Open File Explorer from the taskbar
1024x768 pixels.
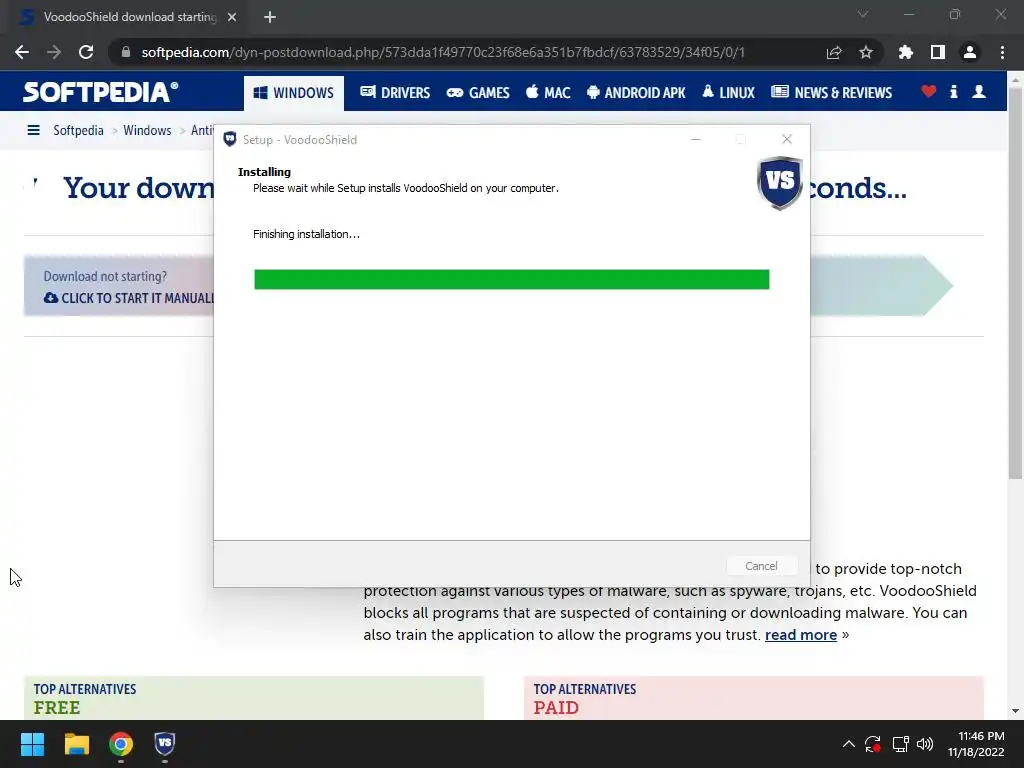pyautogui.click(x=76, y=744)
